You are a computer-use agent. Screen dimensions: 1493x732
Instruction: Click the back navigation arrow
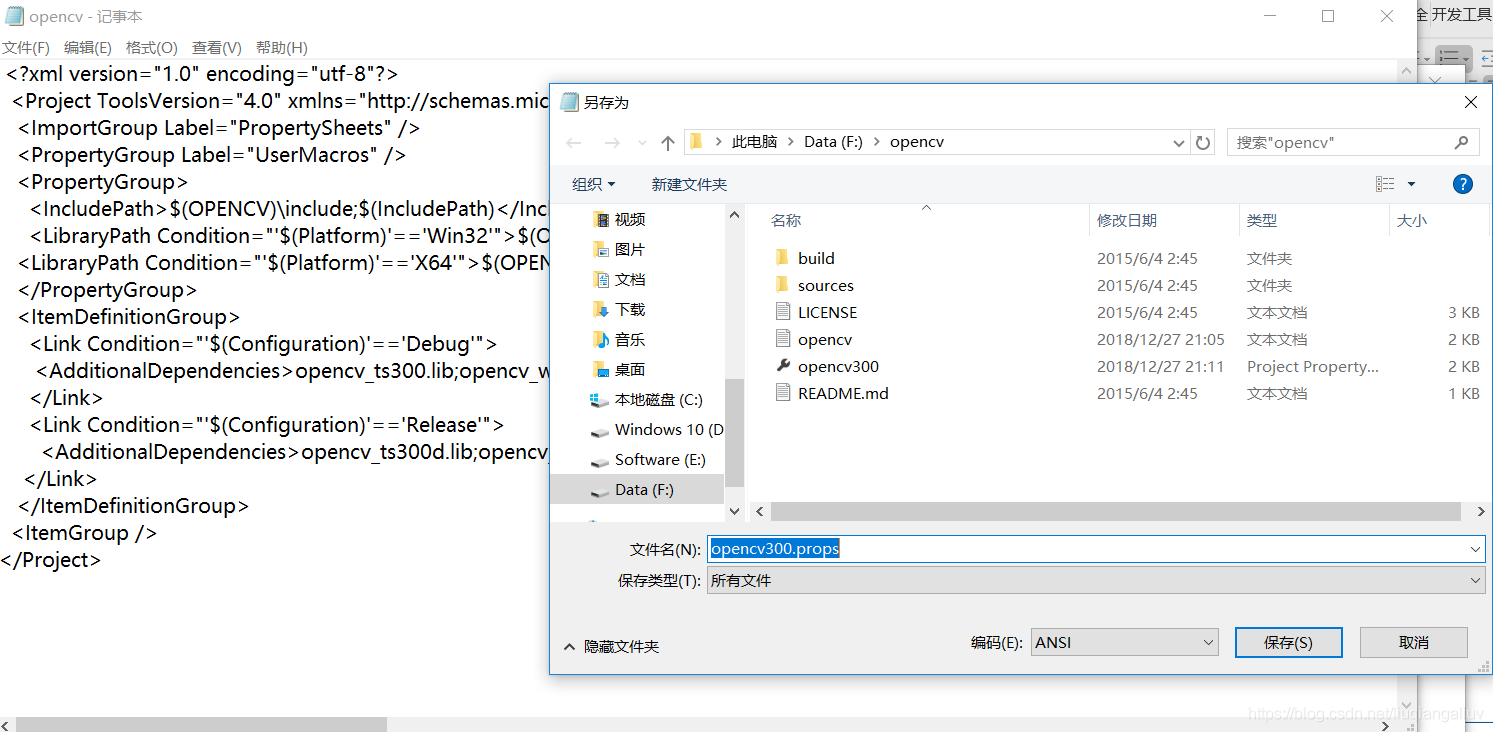point(573,142)
